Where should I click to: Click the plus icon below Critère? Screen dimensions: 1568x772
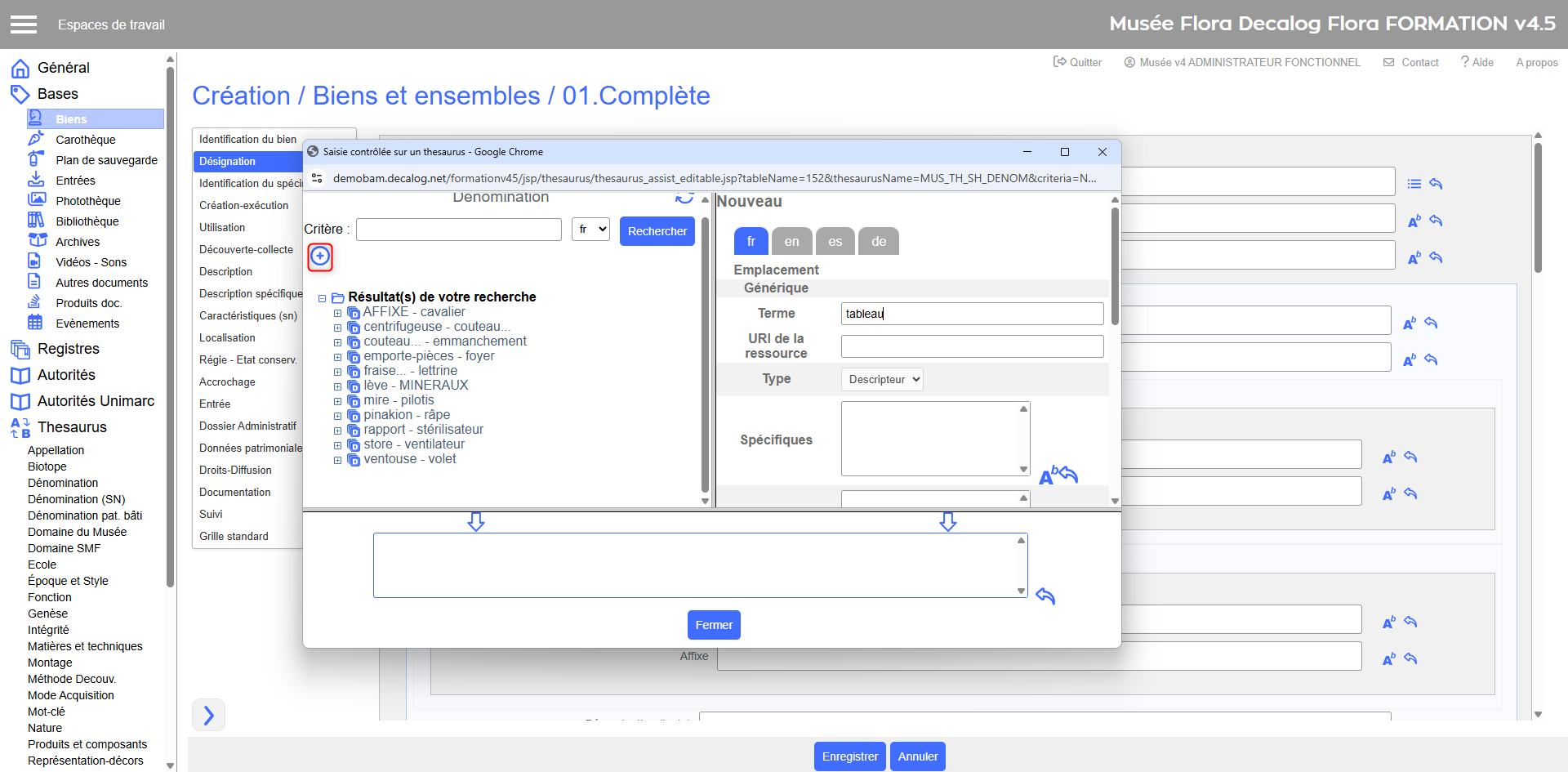coord(320,257)
